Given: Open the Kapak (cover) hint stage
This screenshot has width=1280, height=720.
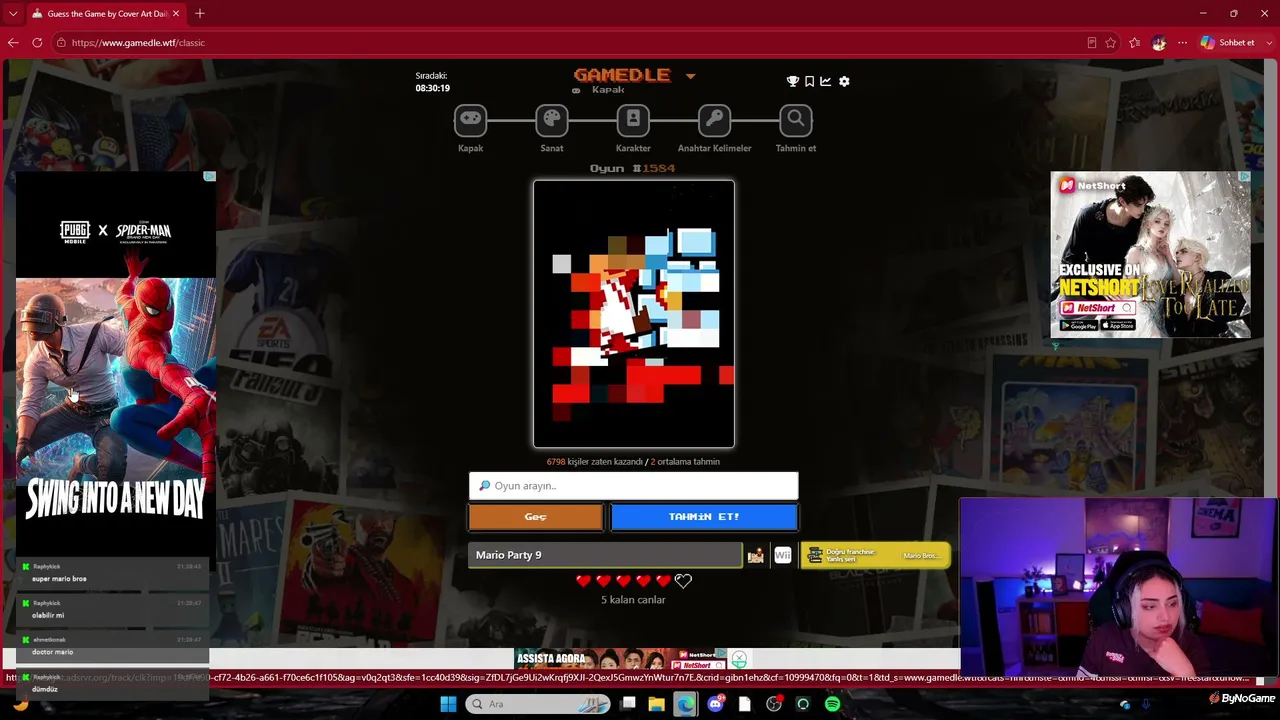Looking at the screenshot, I should pos(470,120).
